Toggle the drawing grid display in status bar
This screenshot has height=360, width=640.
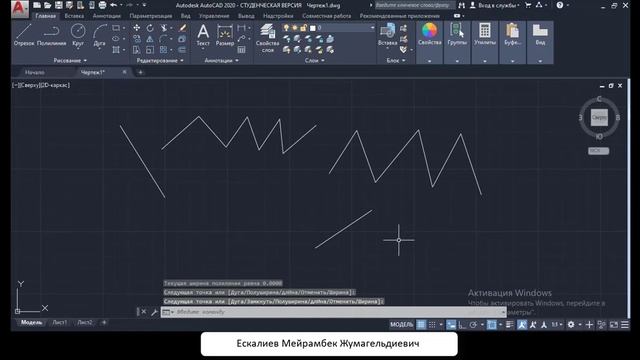coord(421,324)
